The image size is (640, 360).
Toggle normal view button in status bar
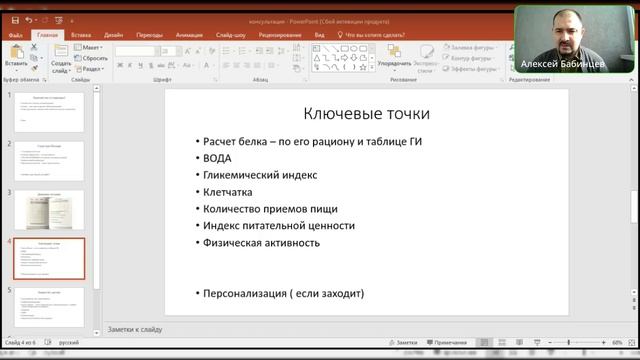click(x=484, y=342)
